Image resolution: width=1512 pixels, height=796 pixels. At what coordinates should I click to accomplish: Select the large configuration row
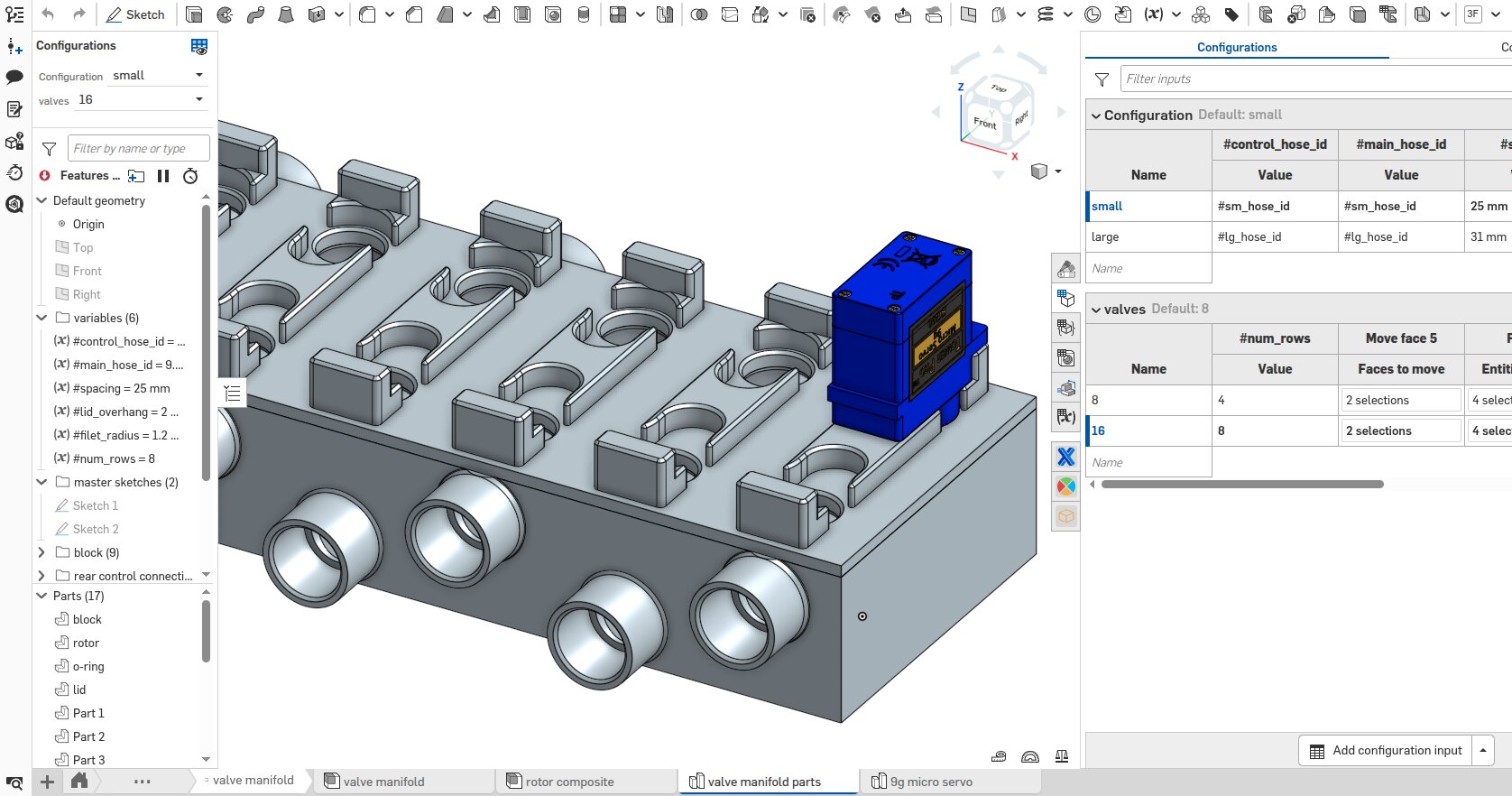1148,237
